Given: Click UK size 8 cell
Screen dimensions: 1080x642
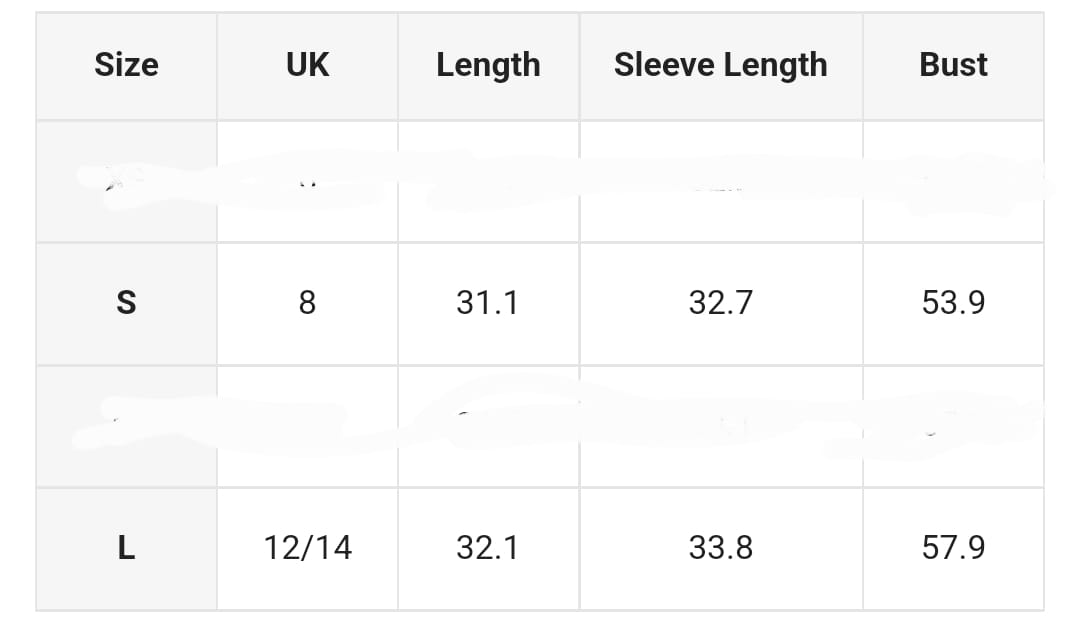Looking at the screenshot, I should tap(307, 302).
